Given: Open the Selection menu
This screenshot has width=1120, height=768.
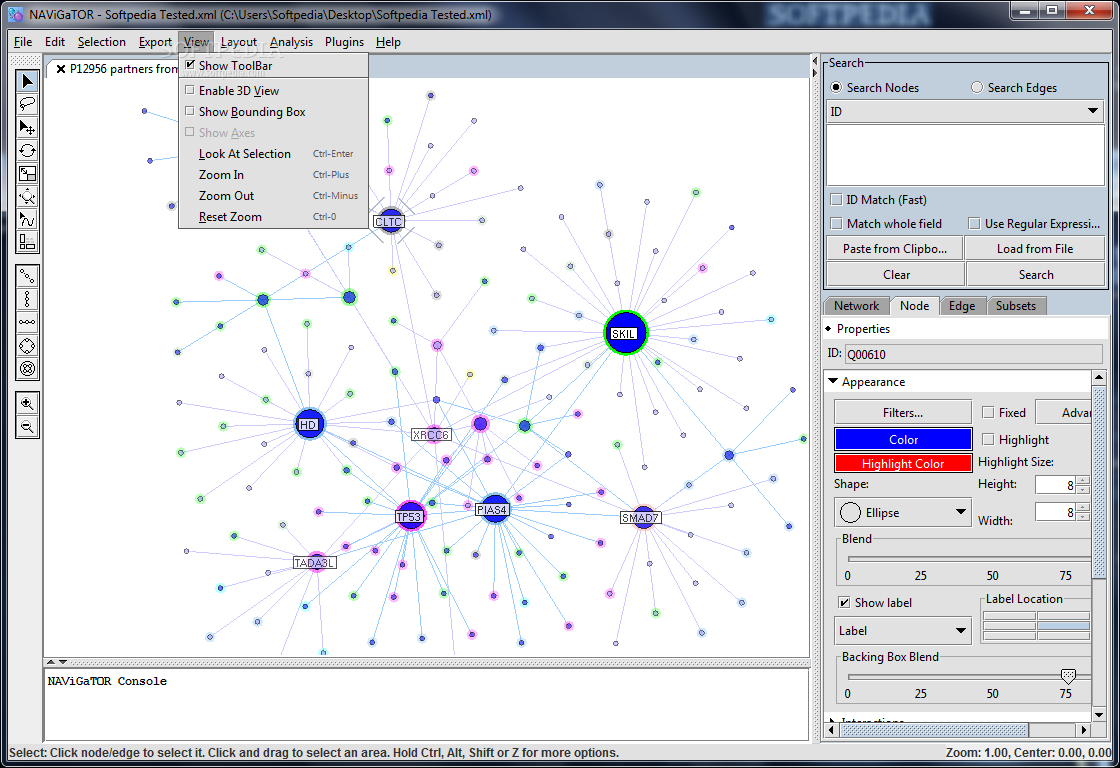Looking at the screenshot, I should [x=101, y=41].
